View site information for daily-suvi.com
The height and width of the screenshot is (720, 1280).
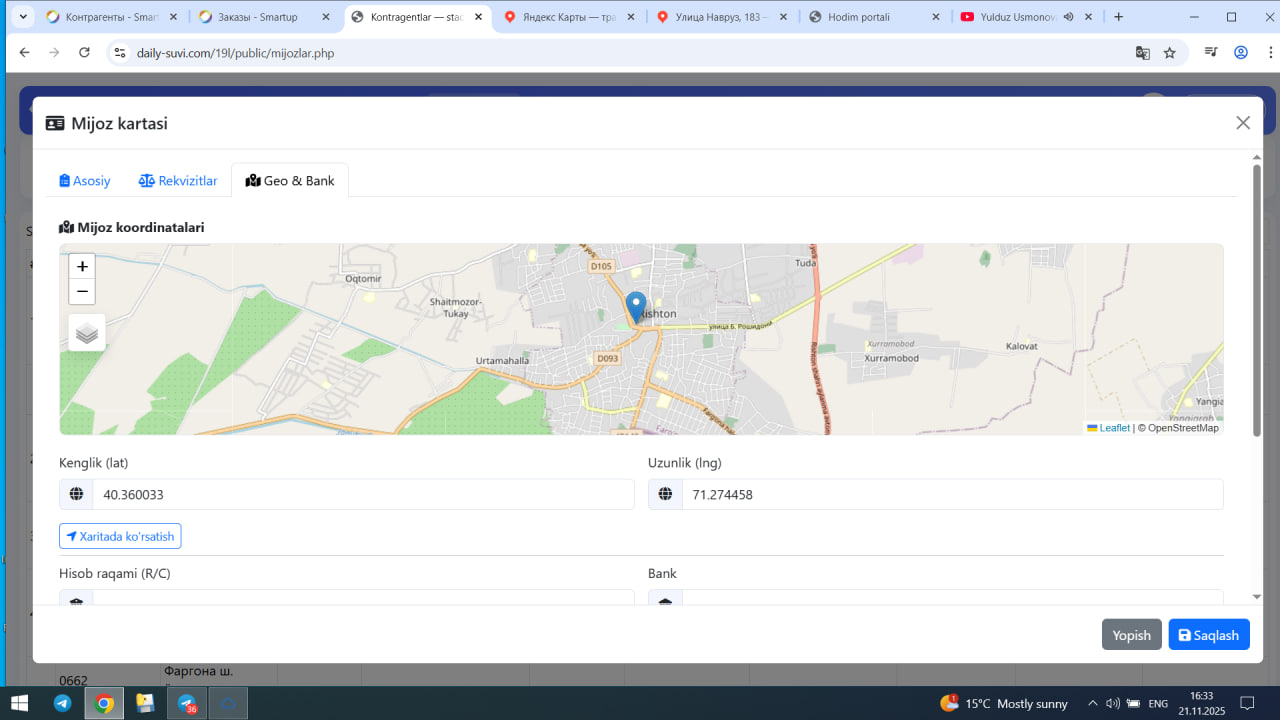(x=119, y=53)
